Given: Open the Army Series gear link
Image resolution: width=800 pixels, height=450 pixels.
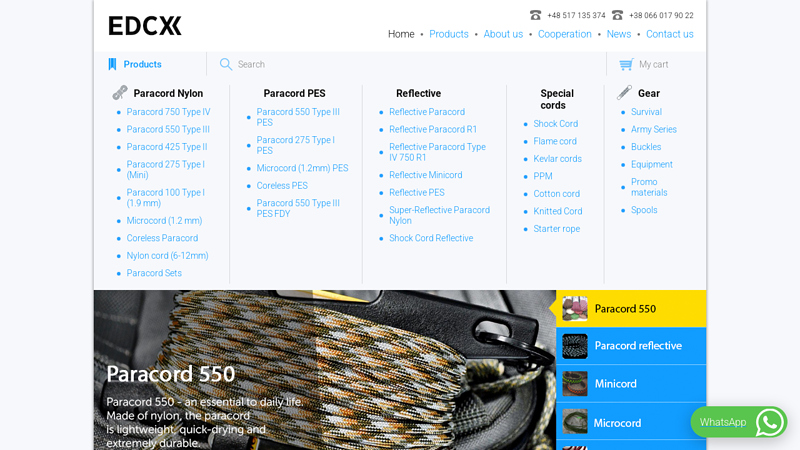Looking at the screenshot, I should (653, 129).
